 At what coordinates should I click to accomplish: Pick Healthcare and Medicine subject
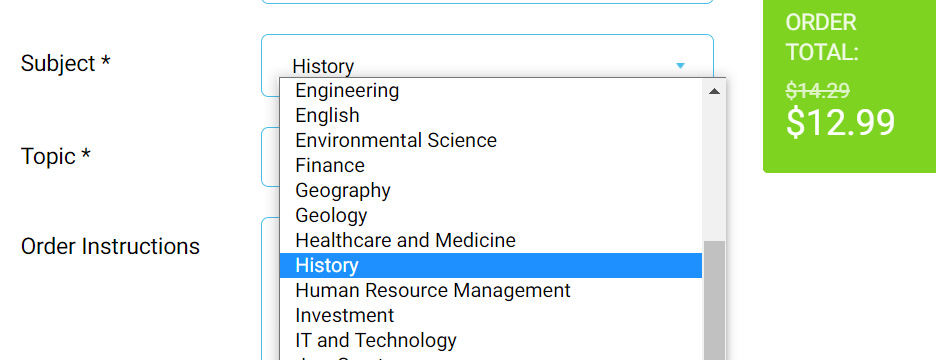click(491, 240)
